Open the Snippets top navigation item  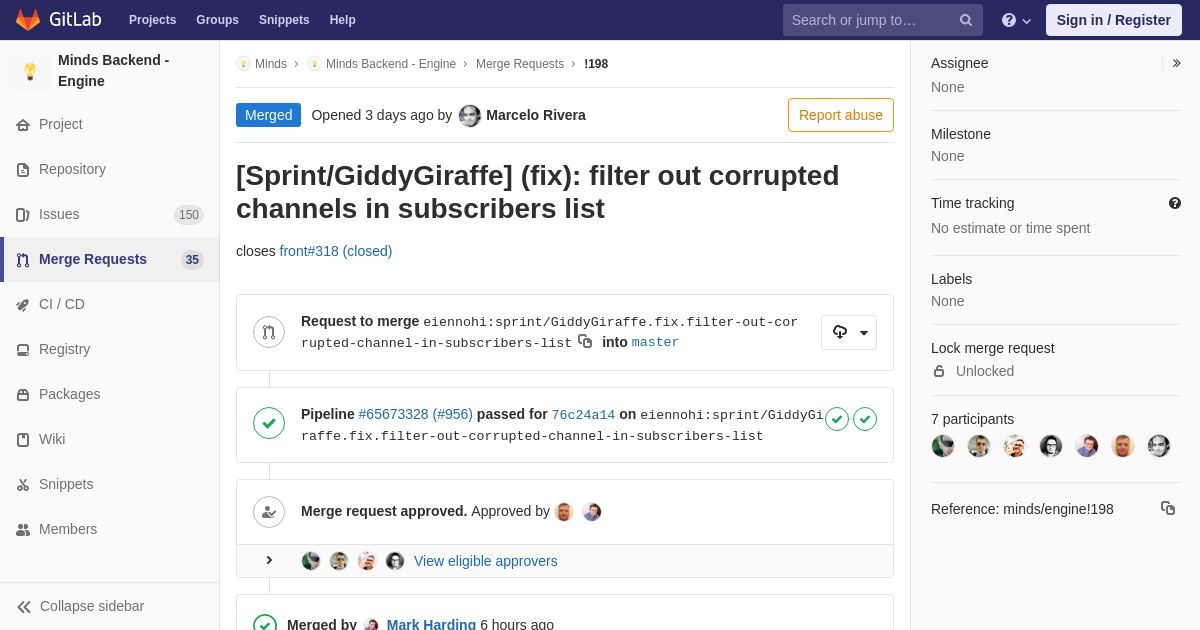click(284, 20)
